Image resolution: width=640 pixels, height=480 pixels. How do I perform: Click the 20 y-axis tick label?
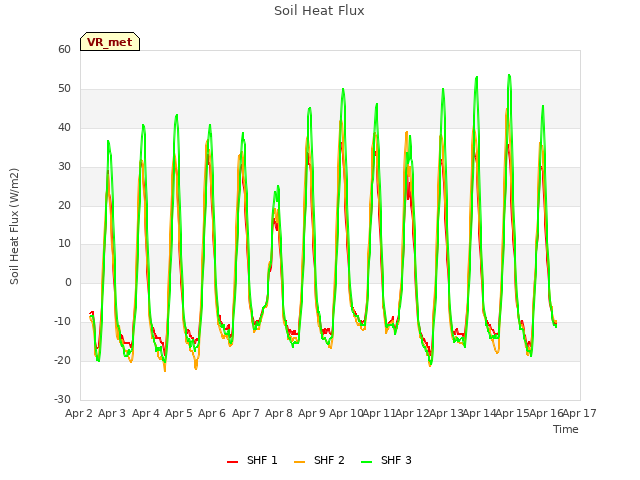pyautogui.click(x=64, y=205)
